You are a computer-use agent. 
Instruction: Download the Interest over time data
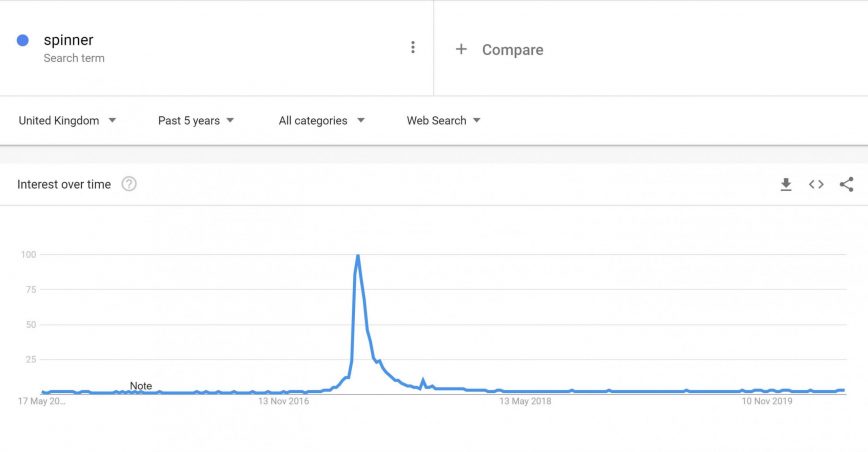(x=786, y=184)
